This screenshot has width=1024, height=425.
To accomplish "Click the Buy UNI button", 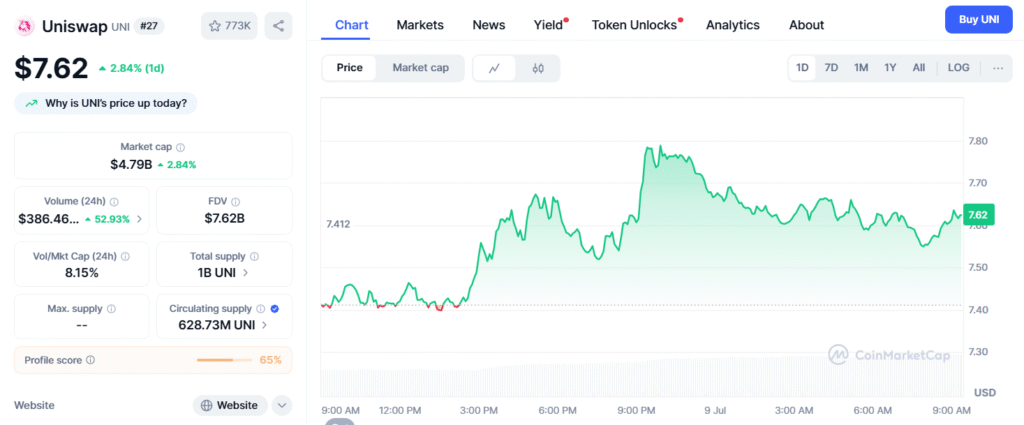I will click(x=978, y=20).
